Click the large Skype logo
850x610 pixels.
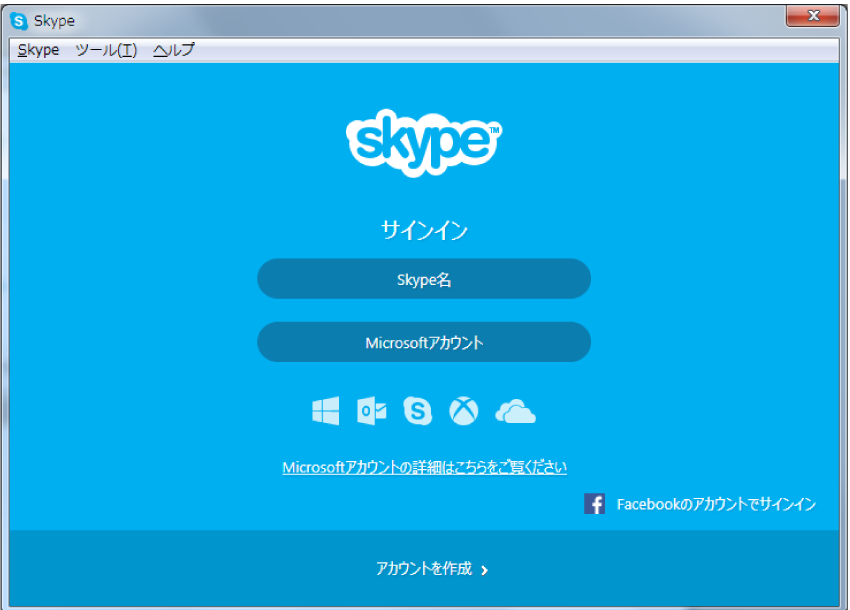pos(424,143)
